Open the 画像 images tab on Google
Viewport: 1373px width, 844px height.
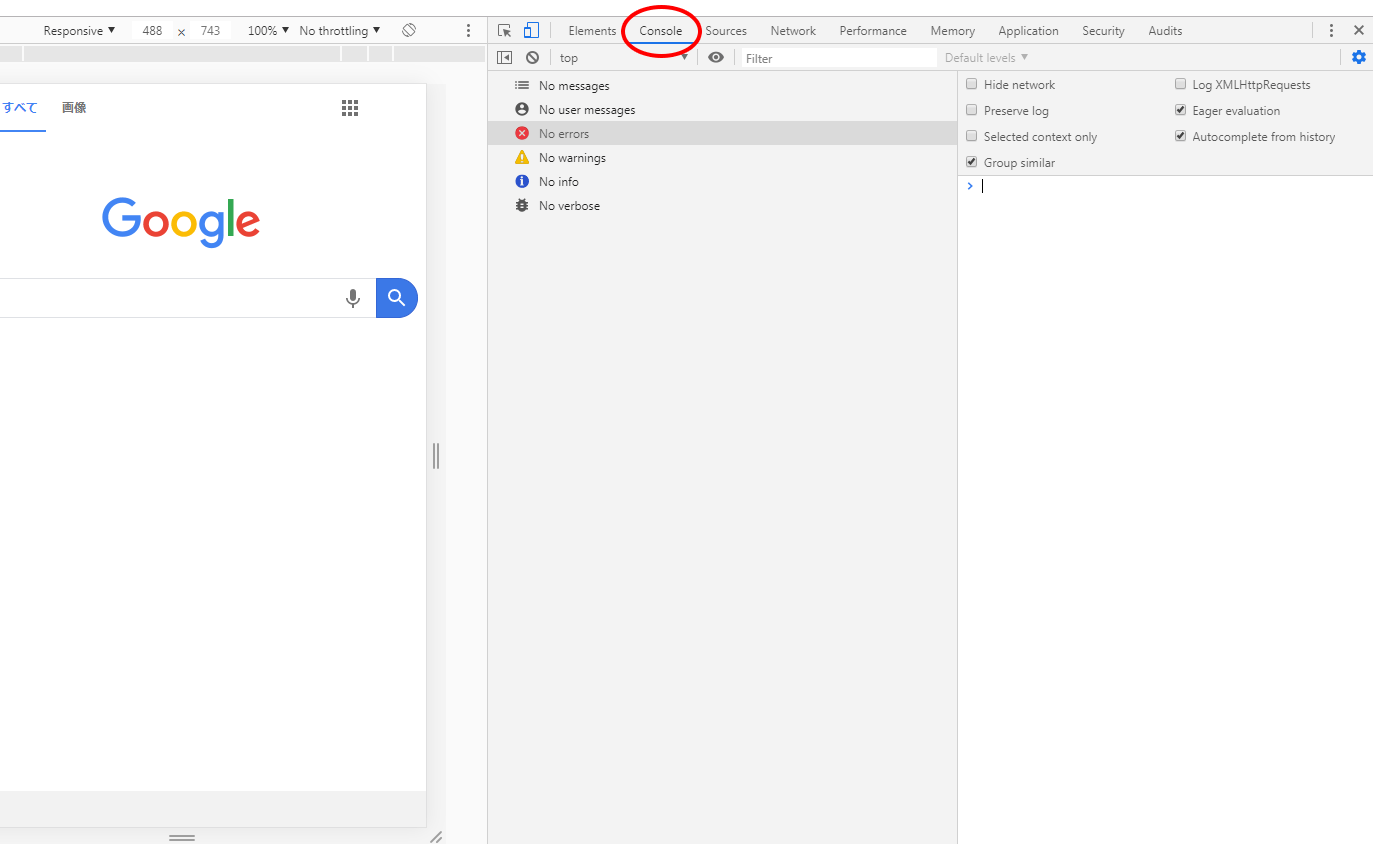click(74, 108)
